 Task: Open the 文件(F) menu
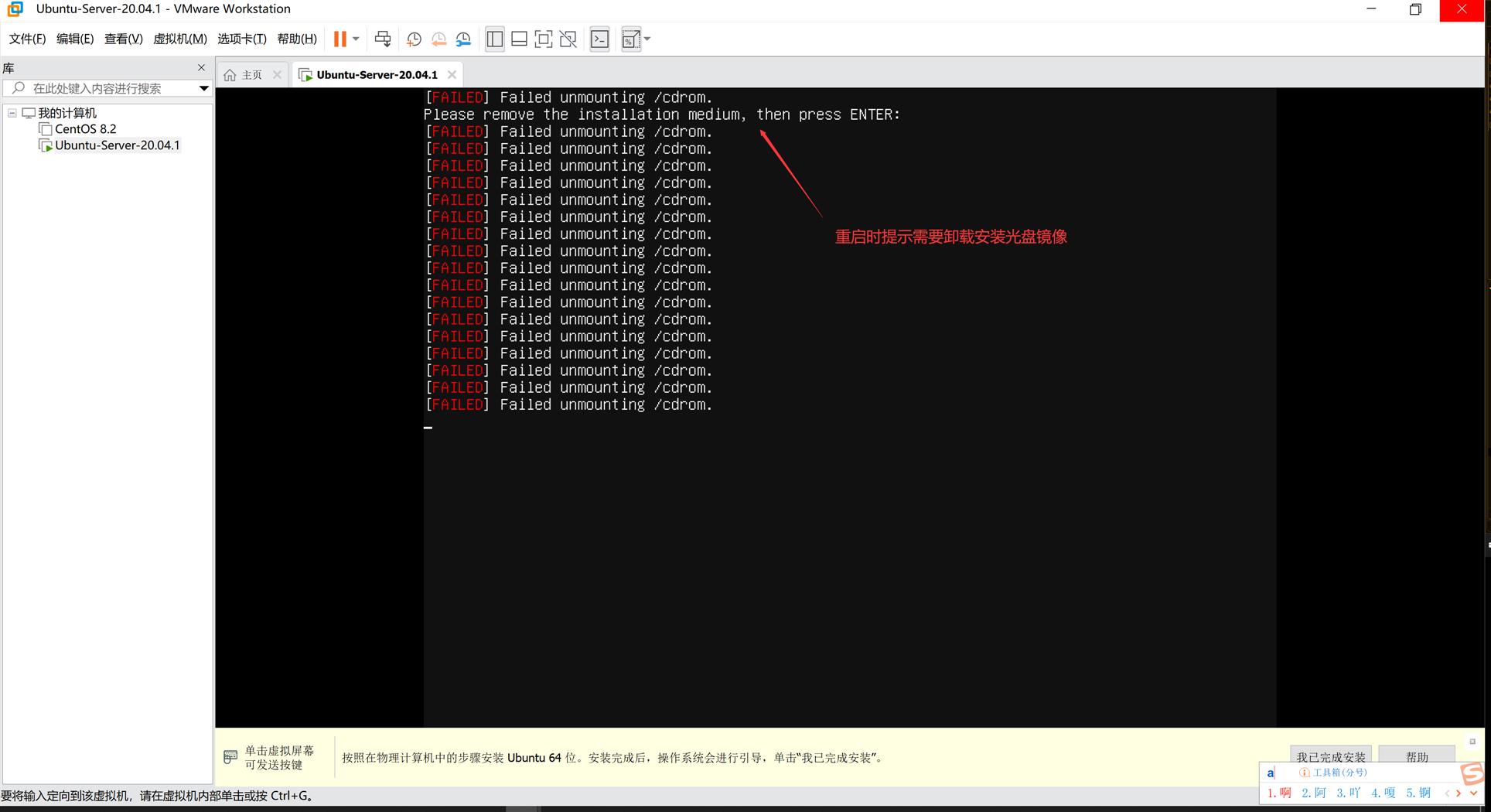27,39
